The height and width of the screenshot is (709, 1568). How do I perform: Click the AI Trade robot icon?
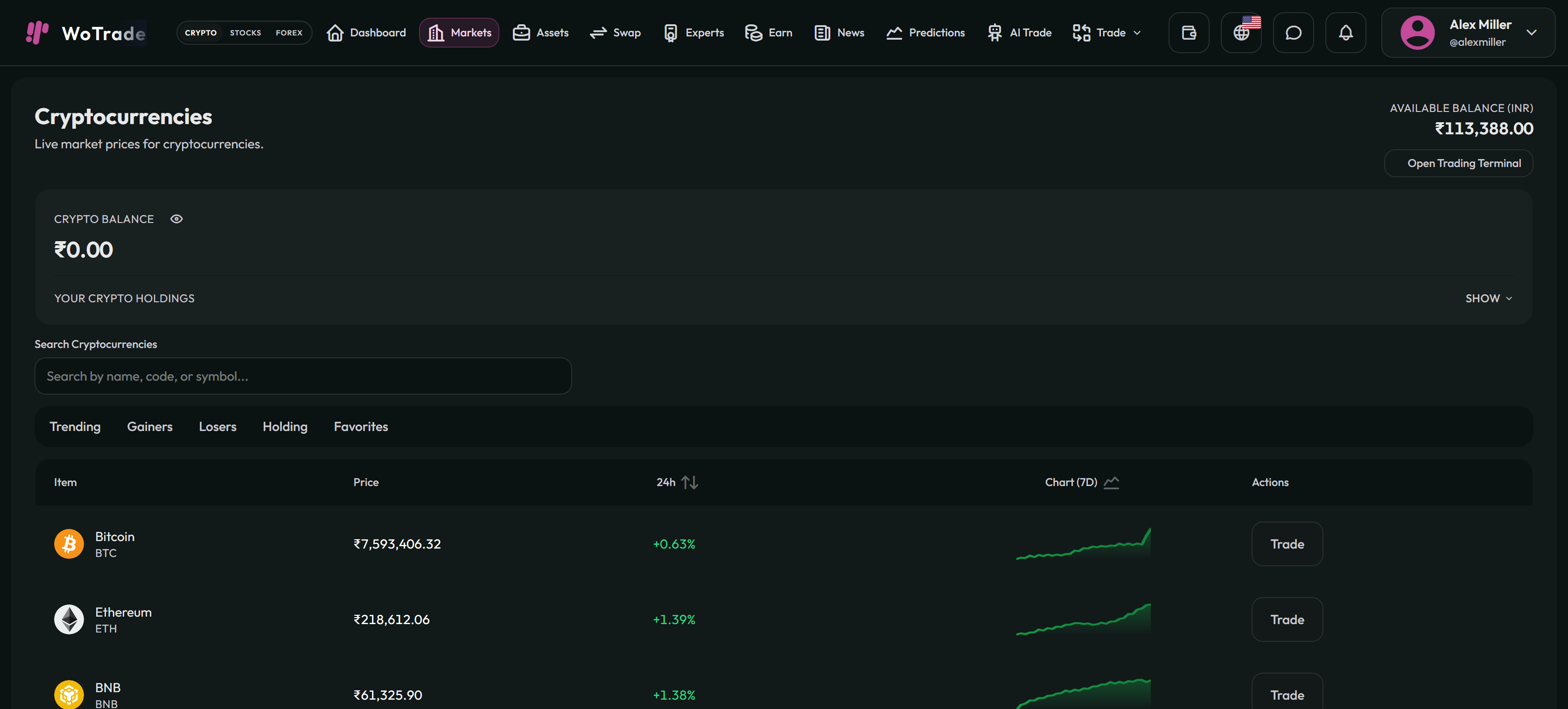coord(994,32)
